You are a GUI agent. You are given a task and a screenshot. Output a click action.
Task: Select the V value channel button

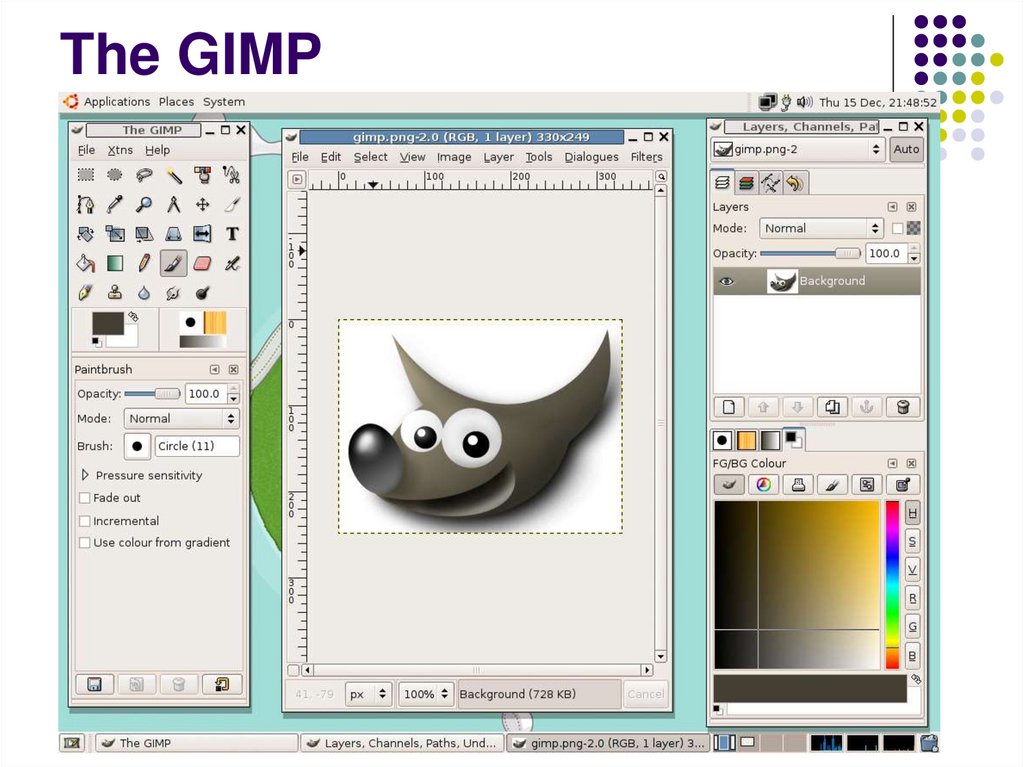click(912, 570)
